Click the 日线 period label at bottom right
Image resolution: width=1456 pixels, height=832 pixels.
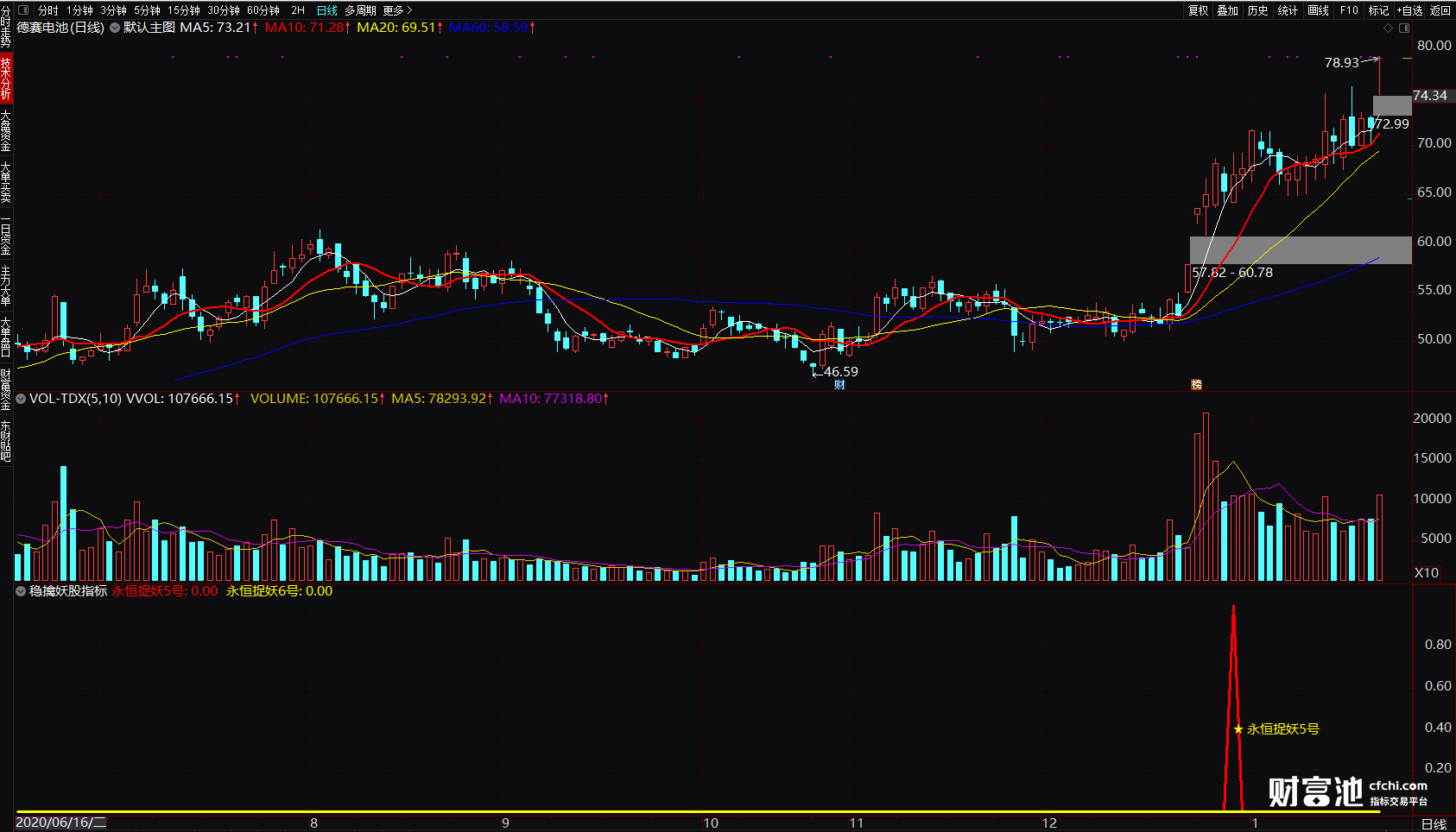pyautogui.click(x=1434, y=824)
